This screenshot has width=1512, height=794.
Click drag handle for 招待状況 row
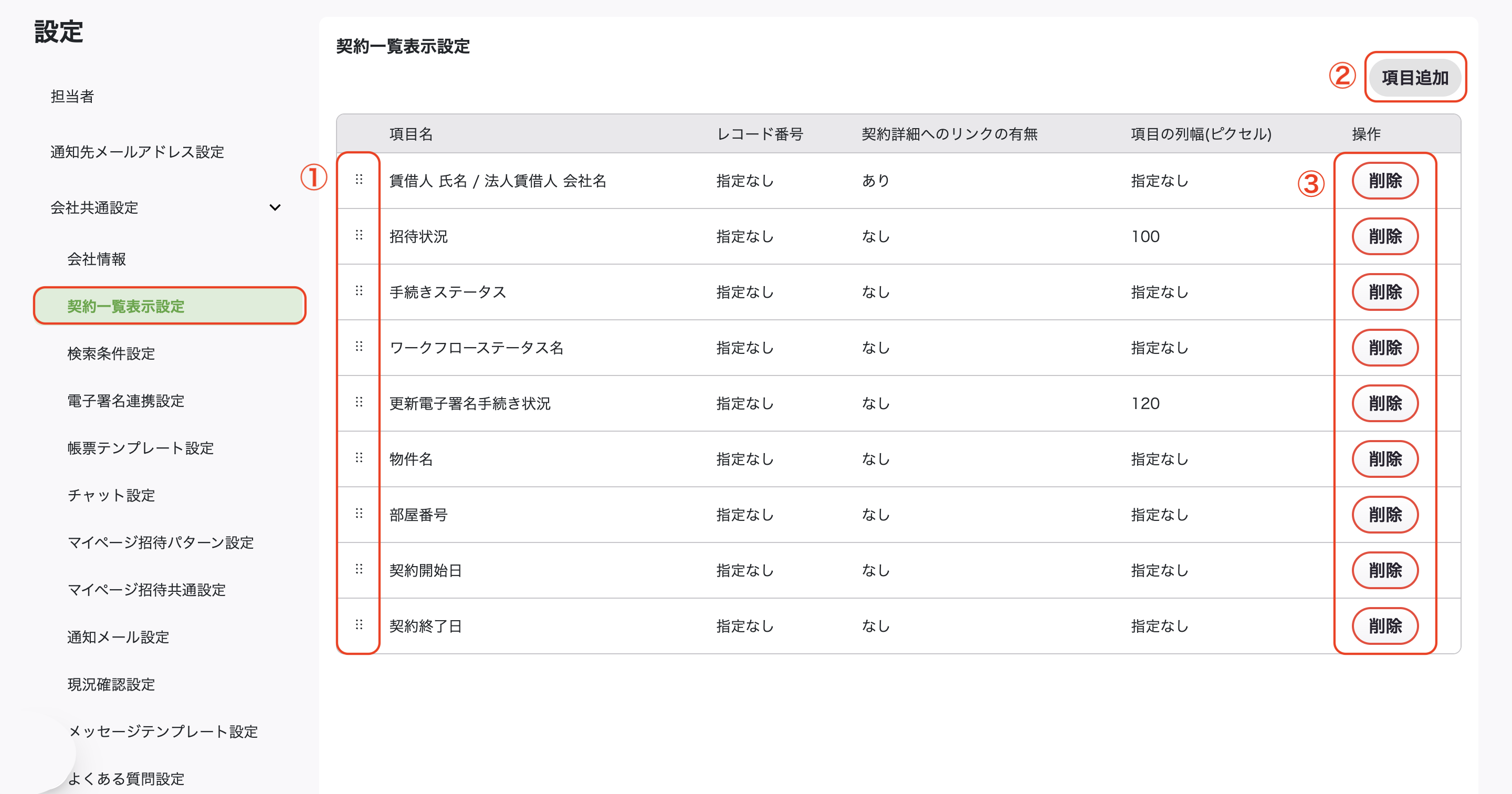click(x=359, y=235)
